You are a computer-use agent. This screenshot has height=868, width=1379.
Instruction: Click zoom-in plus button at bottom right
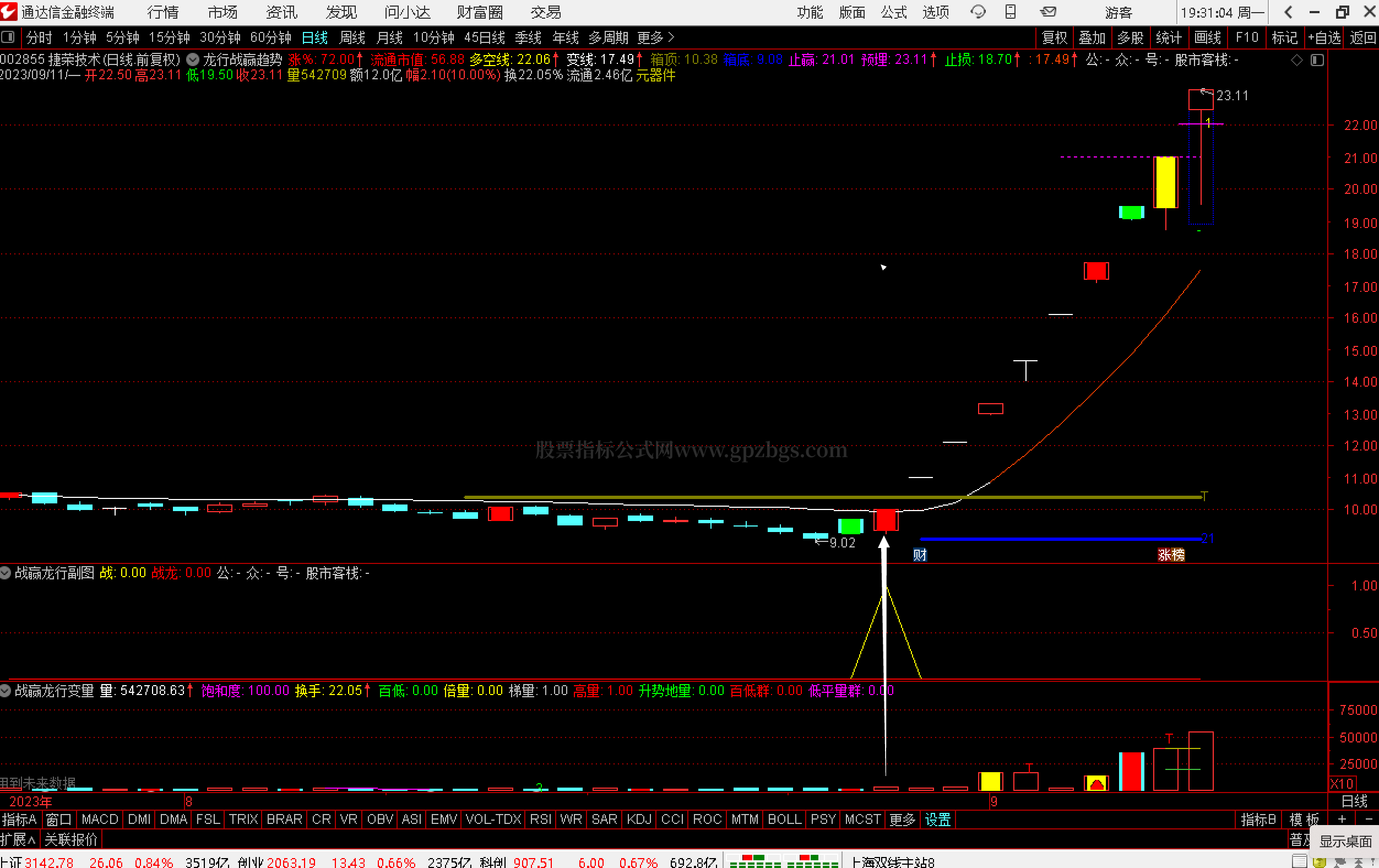pos(1342,820)
